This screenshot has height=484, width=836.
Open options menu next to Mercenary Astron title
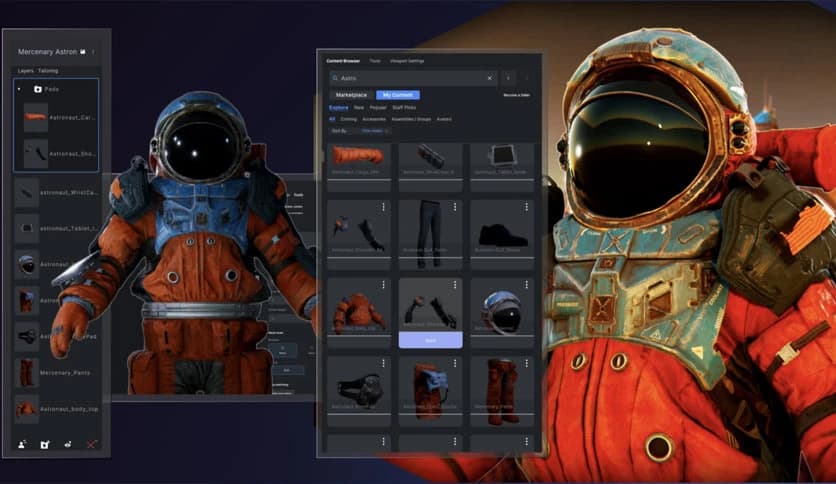coord(93,52)
